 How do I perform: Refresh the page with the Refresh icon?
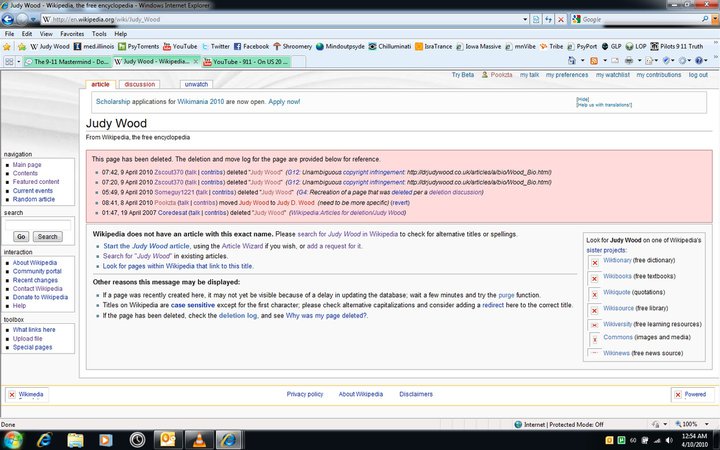(548, 19)
